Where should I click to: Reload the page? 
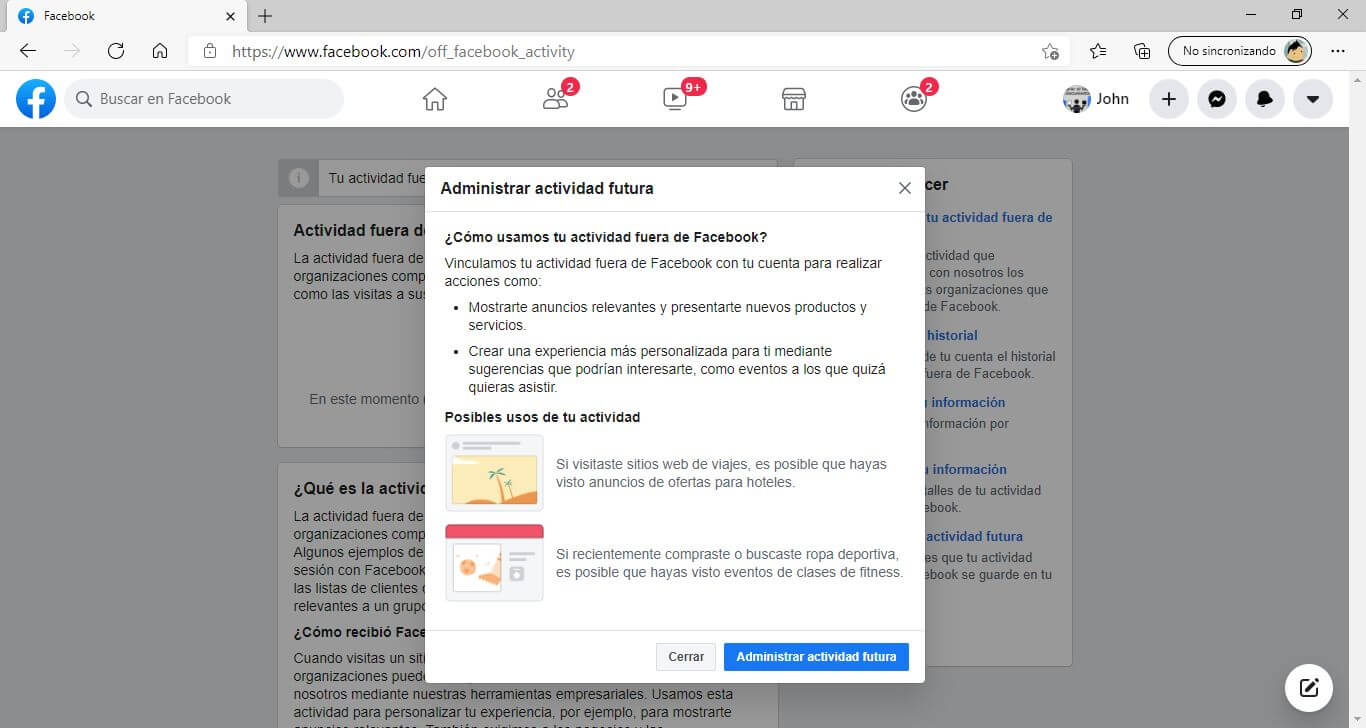(116, 51)
